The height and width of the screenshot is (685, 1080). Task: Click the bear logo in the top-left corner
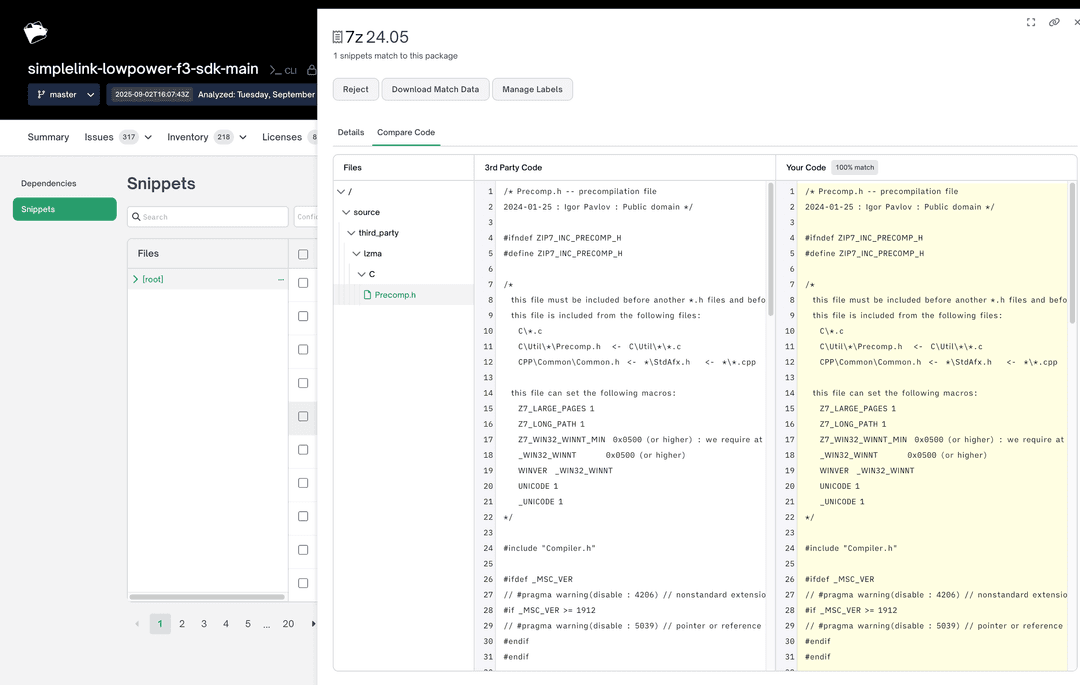34,31
